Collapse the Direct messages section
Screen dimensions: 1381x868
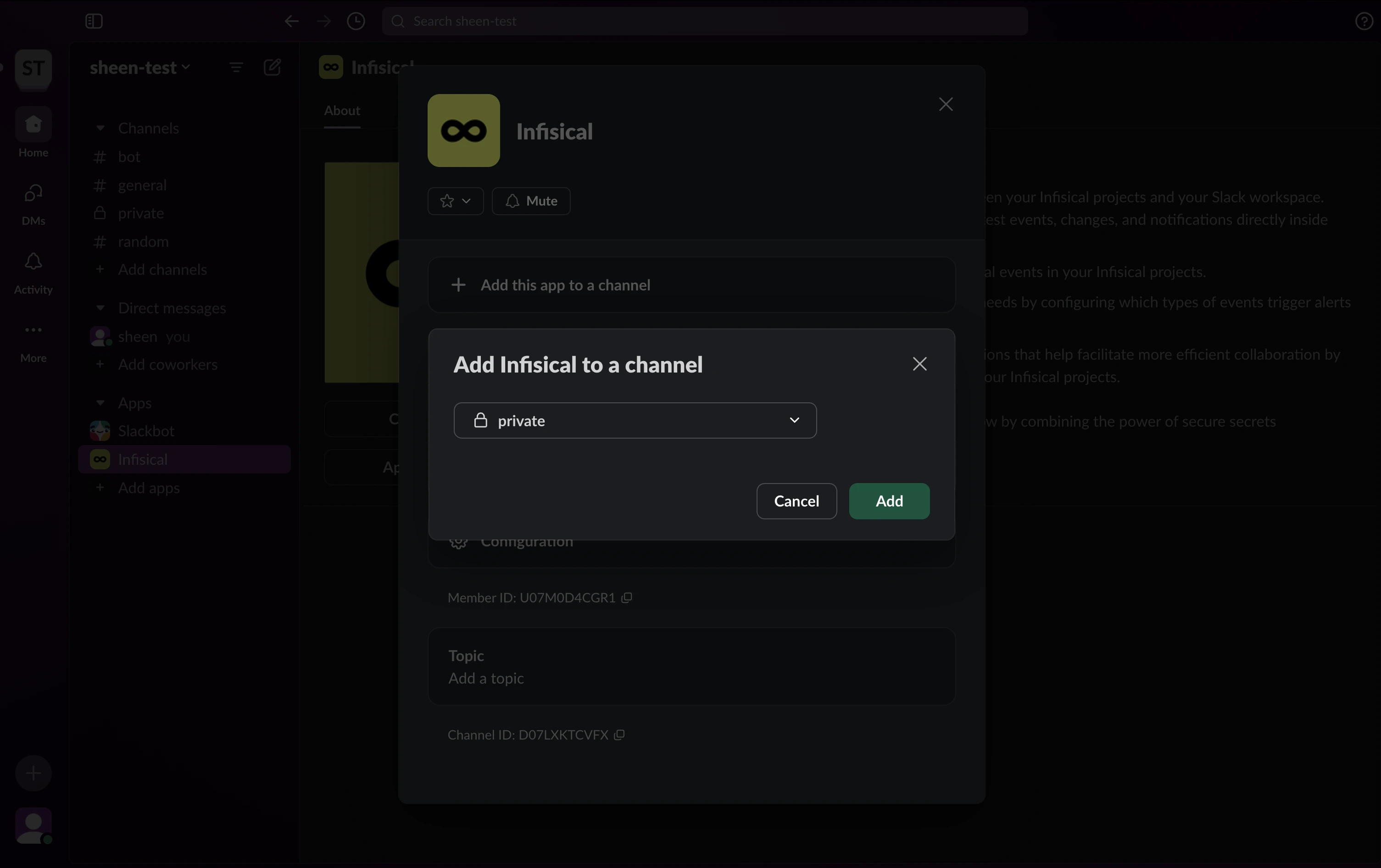[x=100, y=308]
